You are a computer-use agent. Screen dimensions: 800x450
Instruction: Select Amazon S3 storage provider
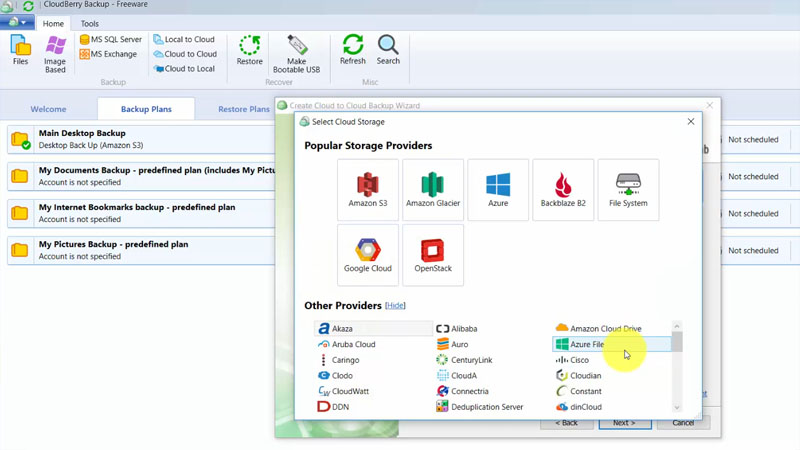pos(368,189)
